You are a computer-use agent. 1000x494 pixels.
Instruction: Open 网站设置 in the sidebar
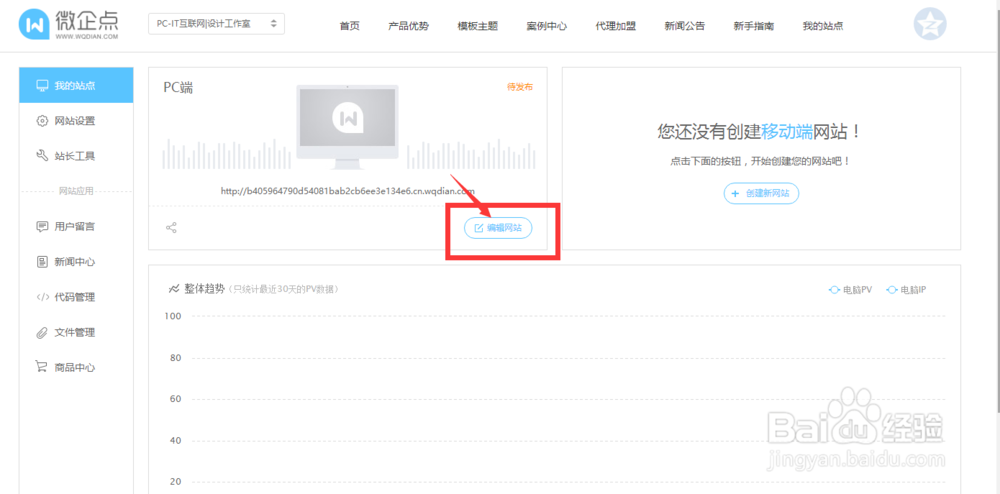pyautogui.click(x=77, y=120)
